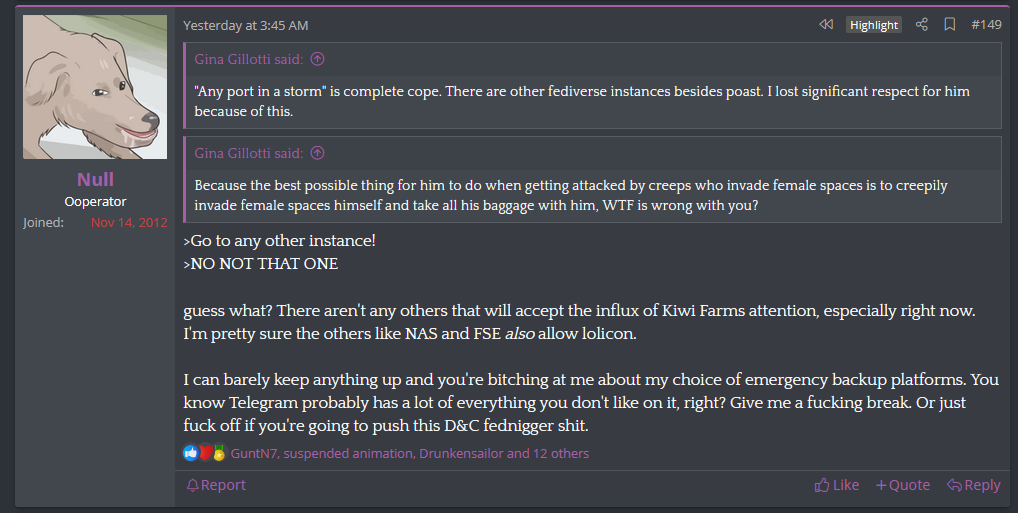Open Null's user profile name link
1018x513 pixels.
[95, 180]
